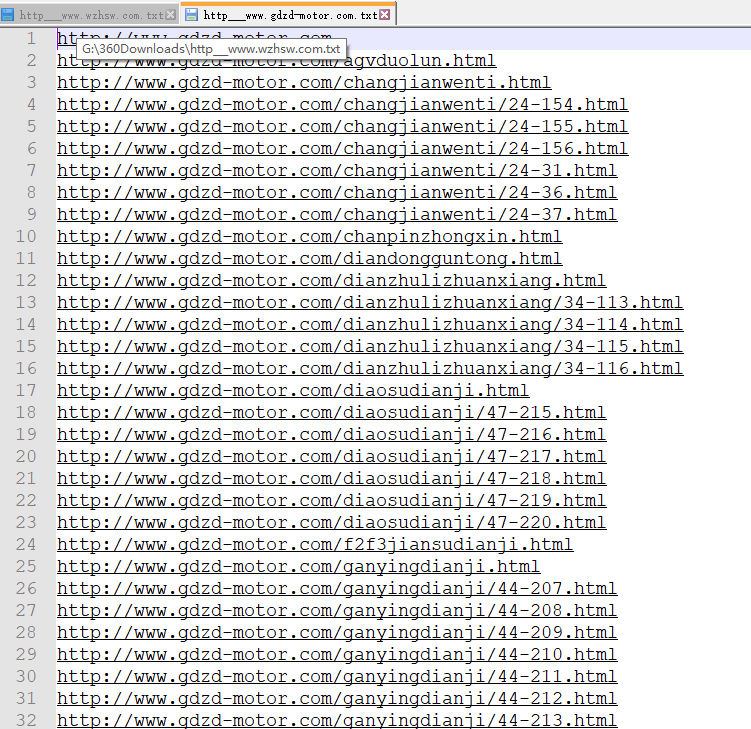Screen dimensions: 751x729
Task: Open the f2f3jiansudianji.html URL
Action: (314, 545)
